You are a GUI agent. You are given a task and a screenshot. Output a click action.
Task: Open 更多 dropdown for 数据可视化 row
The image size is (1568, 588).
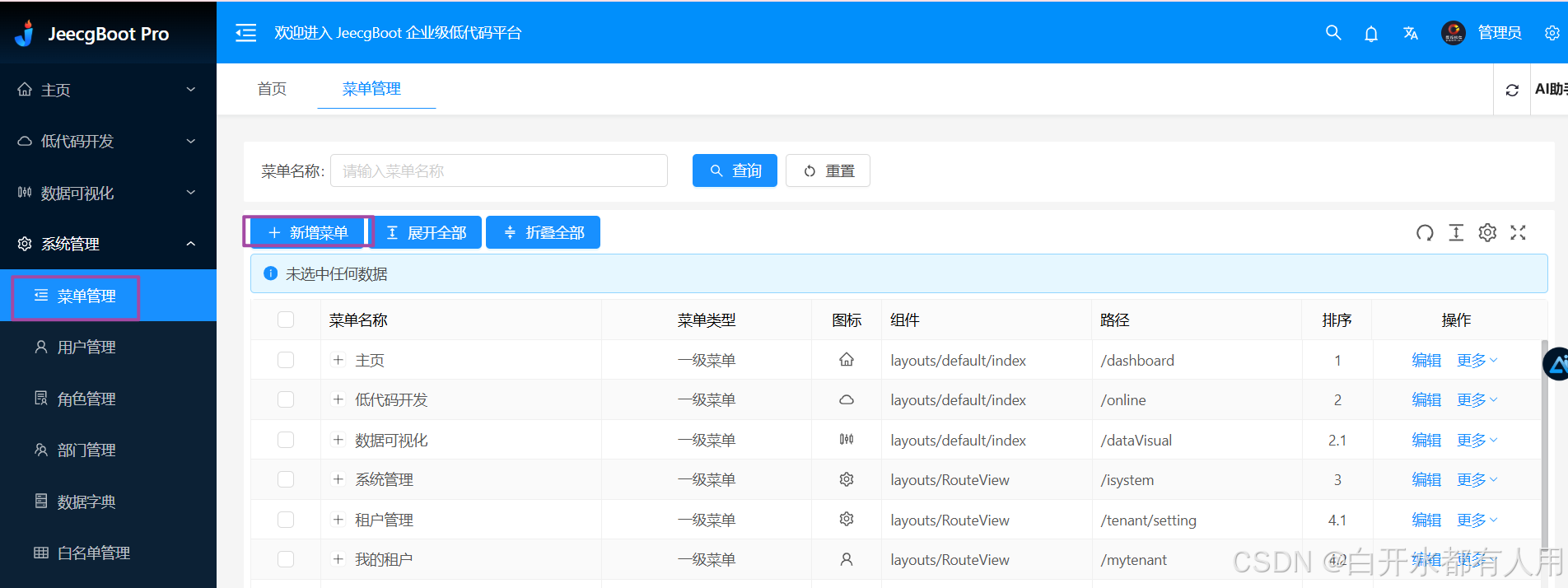click(1477, 440)
